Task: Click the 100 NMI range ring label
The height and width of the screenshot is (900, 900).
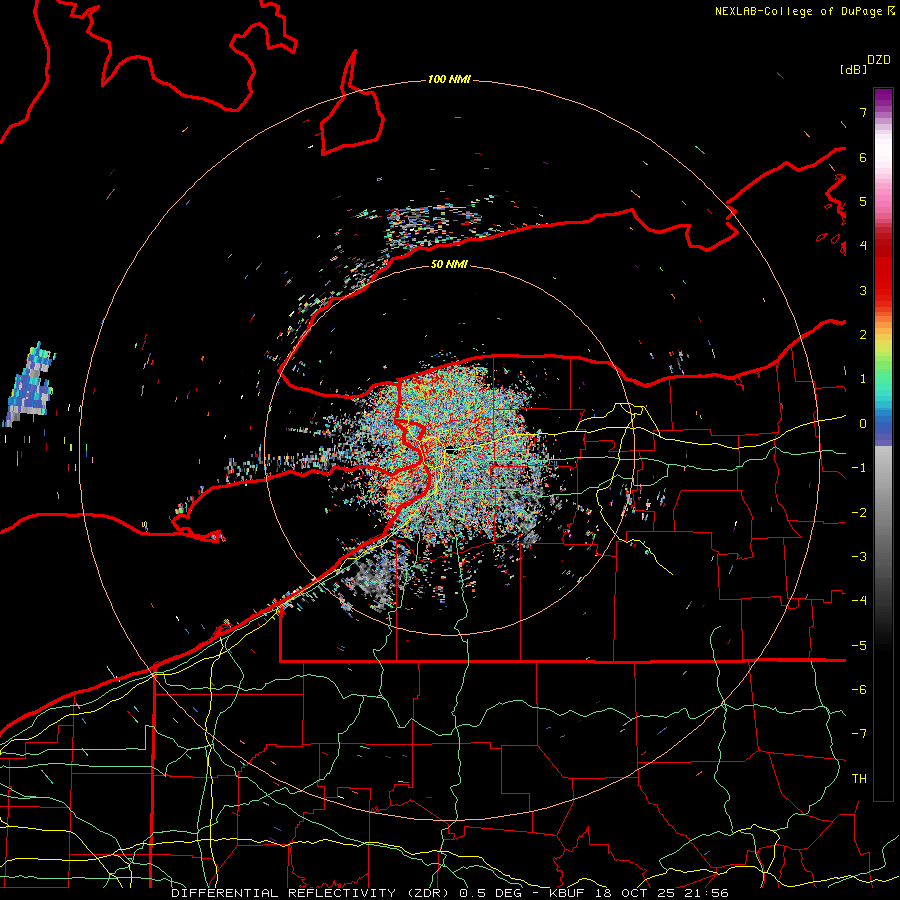Action: [x=449, y=79]
